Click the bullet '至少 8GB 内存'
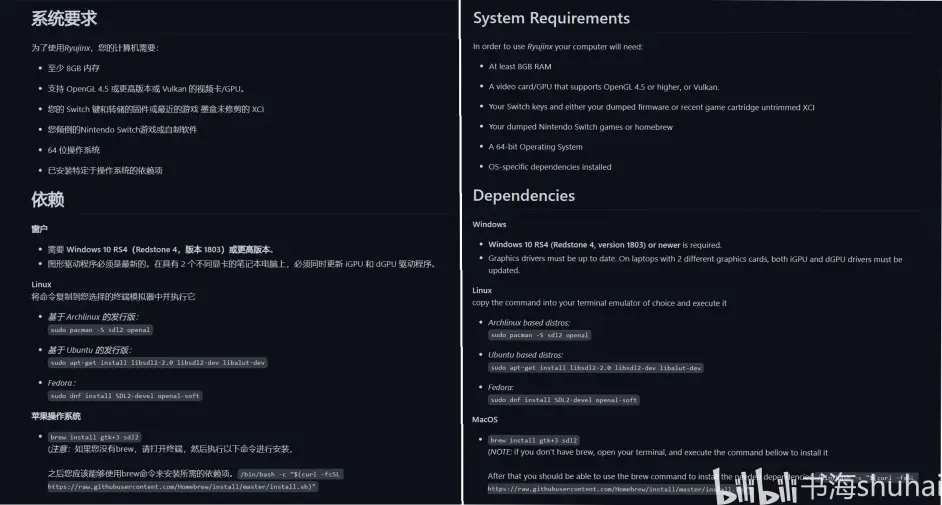This screenshot has height=505, width=942. coord(74,68)
